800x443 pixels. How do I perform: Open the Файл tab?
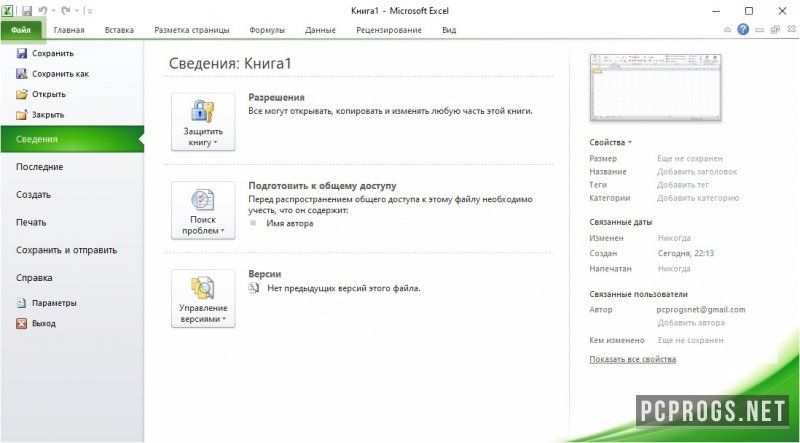tap(21, 30)
